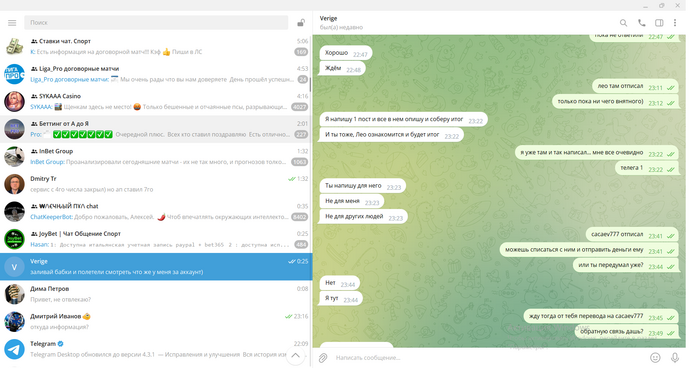Click the 4027 unread badge
700x368 pixels.
point(299,107)
